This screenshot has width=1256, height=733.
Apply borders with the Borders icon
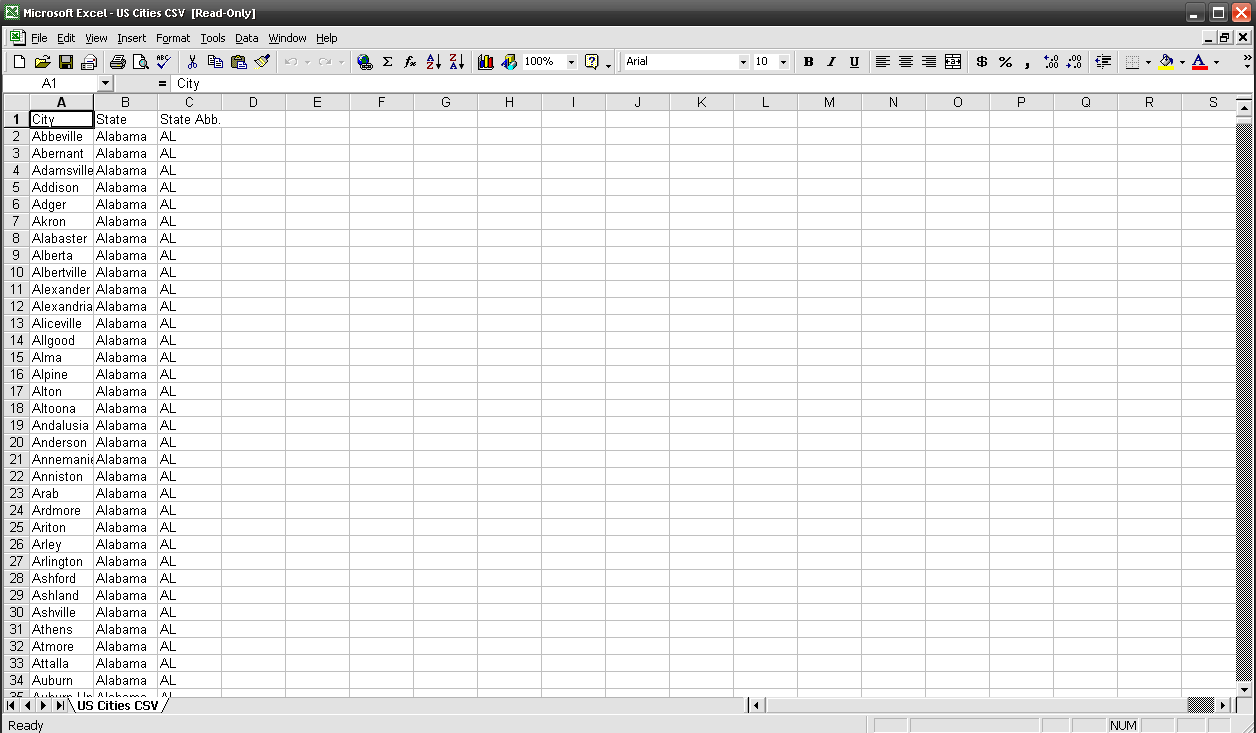[x=1132, y=62]
